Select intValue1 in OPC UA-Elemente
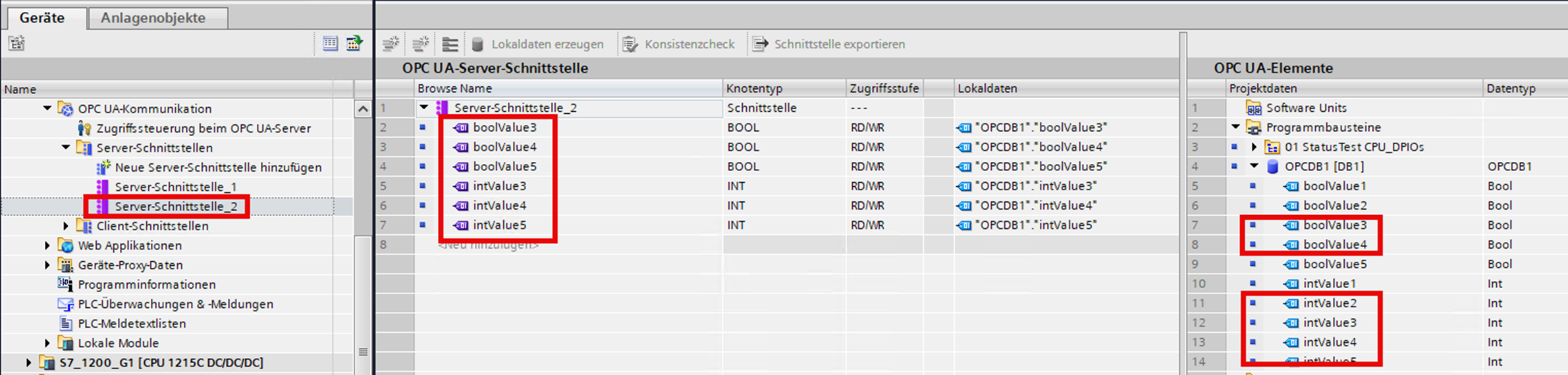 1330,284
